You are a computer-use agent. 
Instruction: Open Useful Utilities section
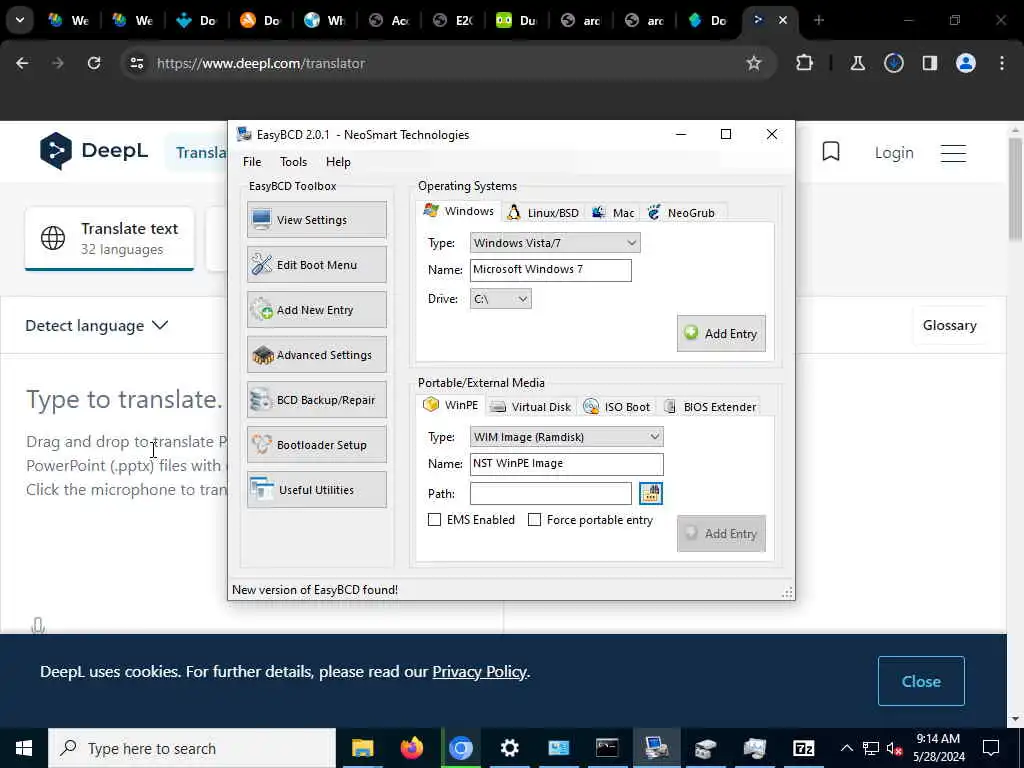[317, 490]
